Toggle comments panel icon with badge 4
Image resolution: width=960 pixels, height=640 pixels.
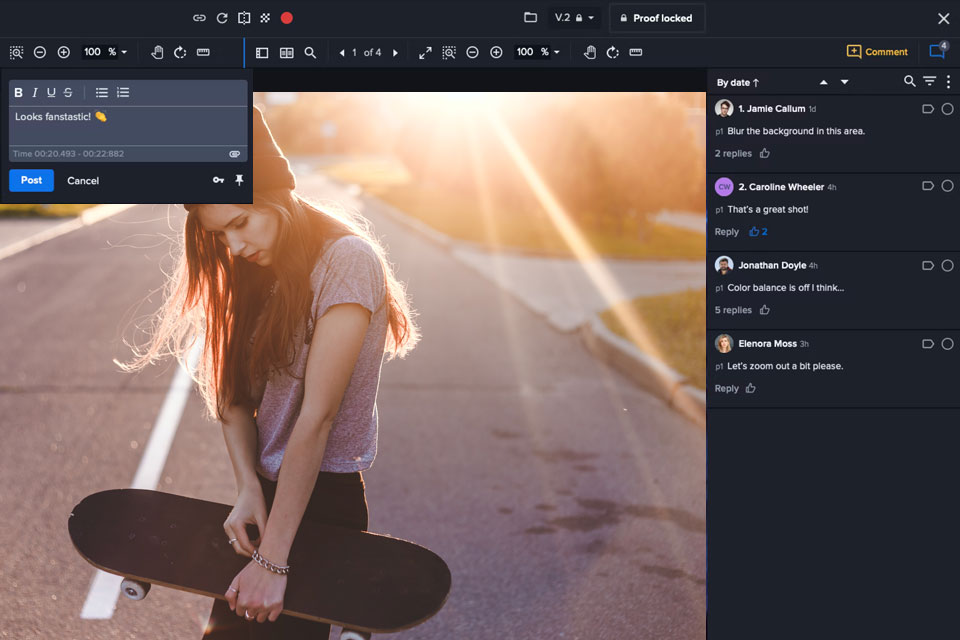pyautogui.click(x=938, y=50)
